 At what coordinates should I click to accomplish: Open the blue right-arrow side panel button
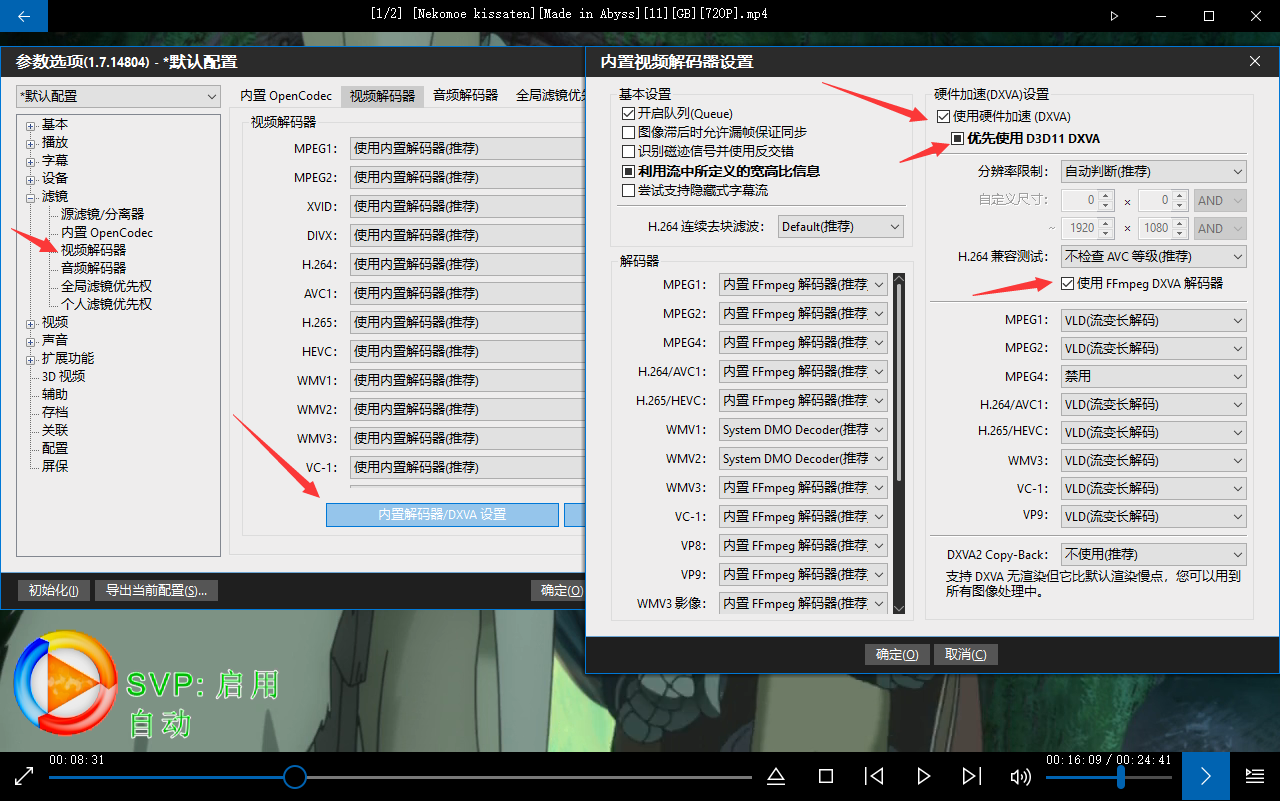tap(1206, 776)
